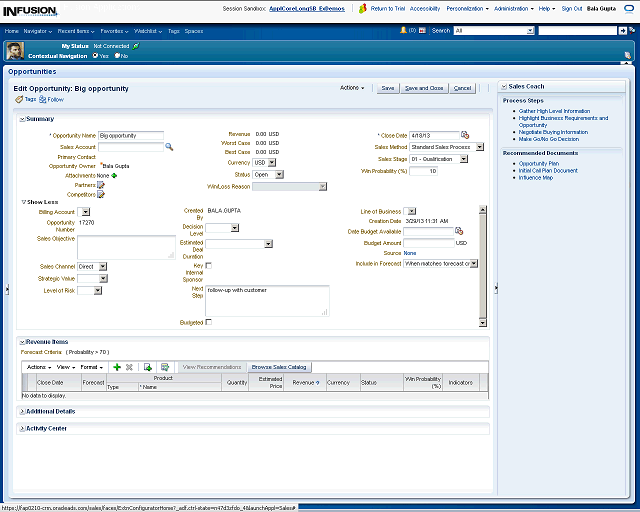Open the Close Date calendar picker
Screen dimensions: 640x512
[x=465, y=135]
